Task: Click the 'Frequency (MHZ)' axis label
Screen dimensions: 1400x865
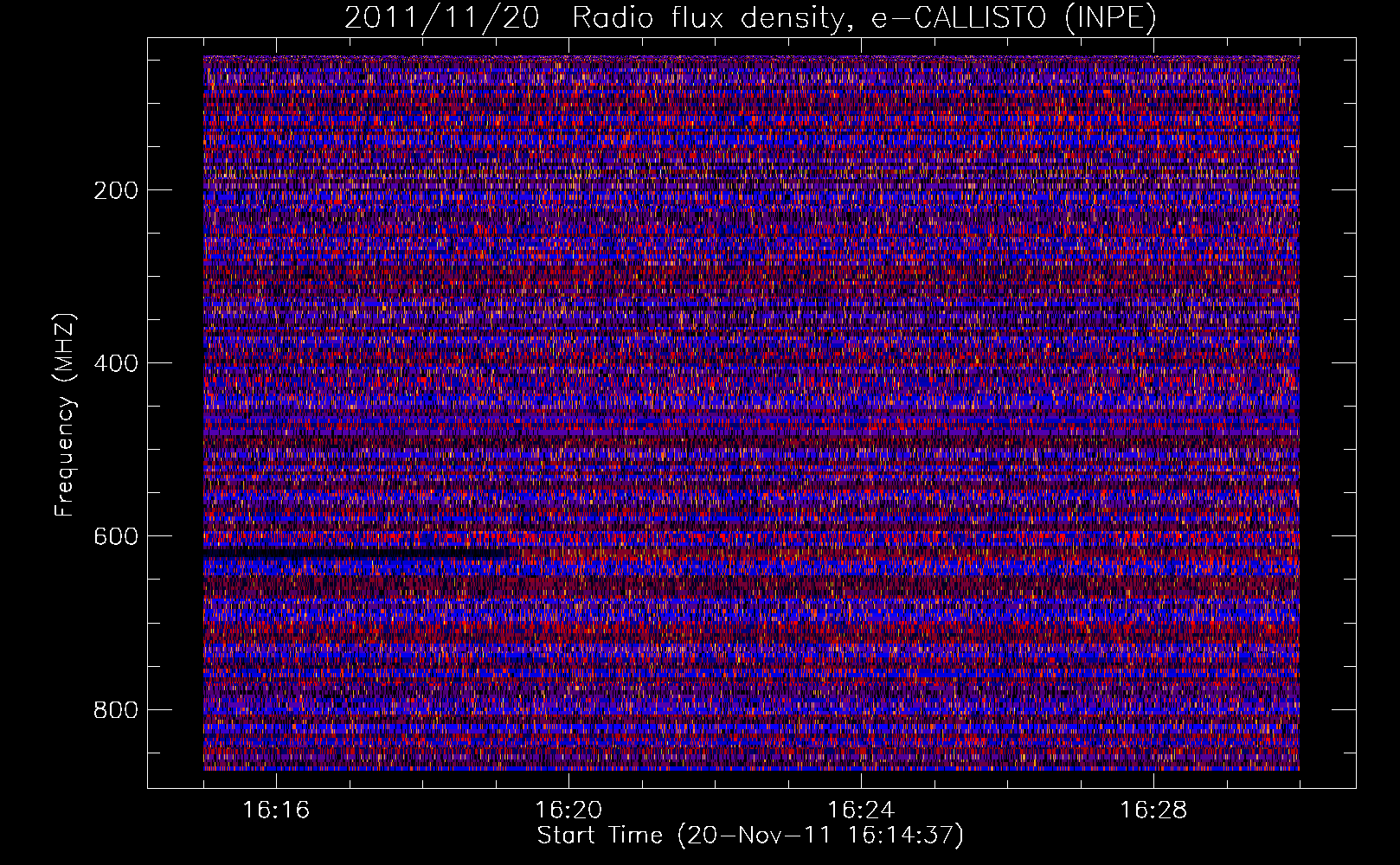Action: [x=65, y=415]
